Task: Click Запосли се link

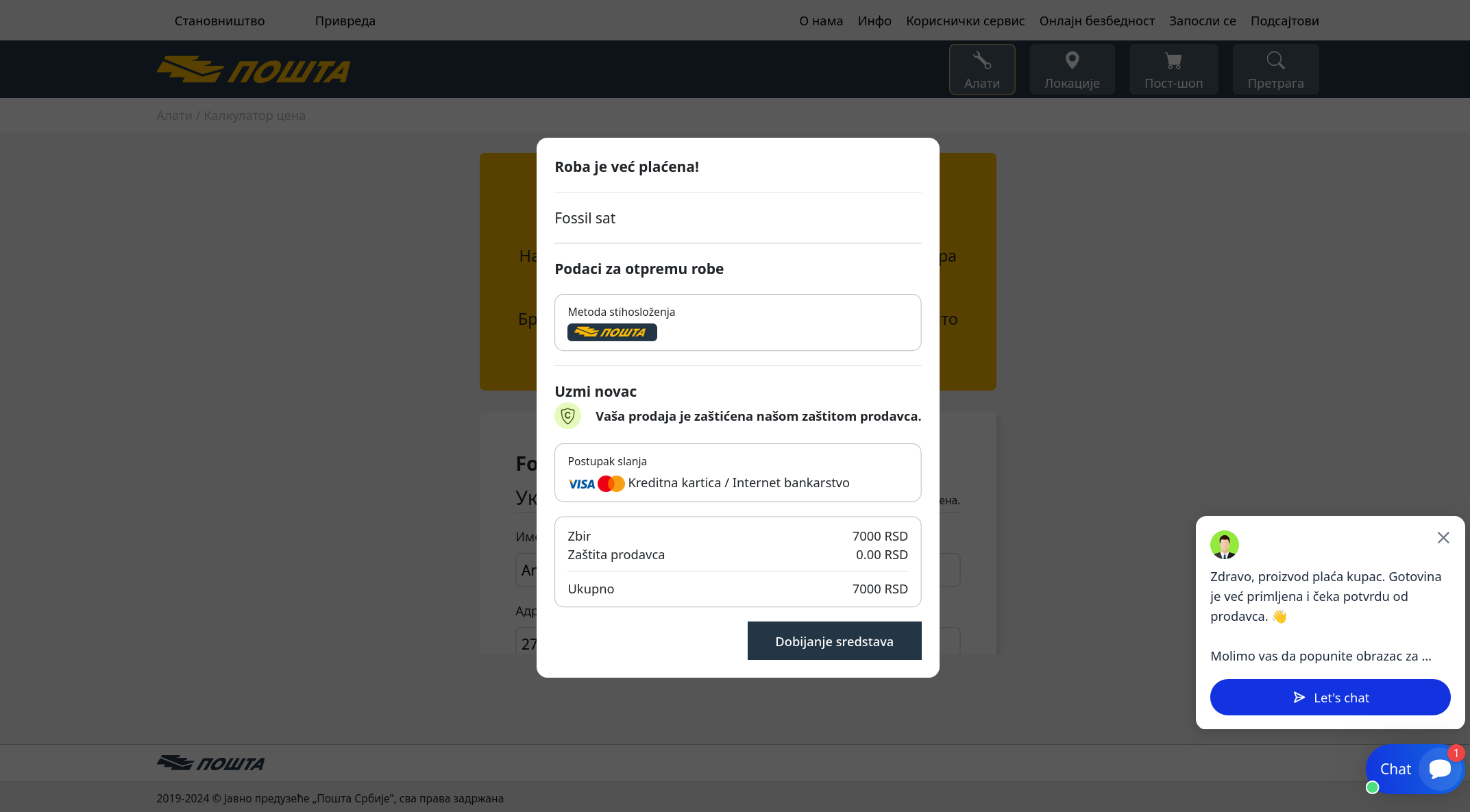Action: (x=1202, y=21)
